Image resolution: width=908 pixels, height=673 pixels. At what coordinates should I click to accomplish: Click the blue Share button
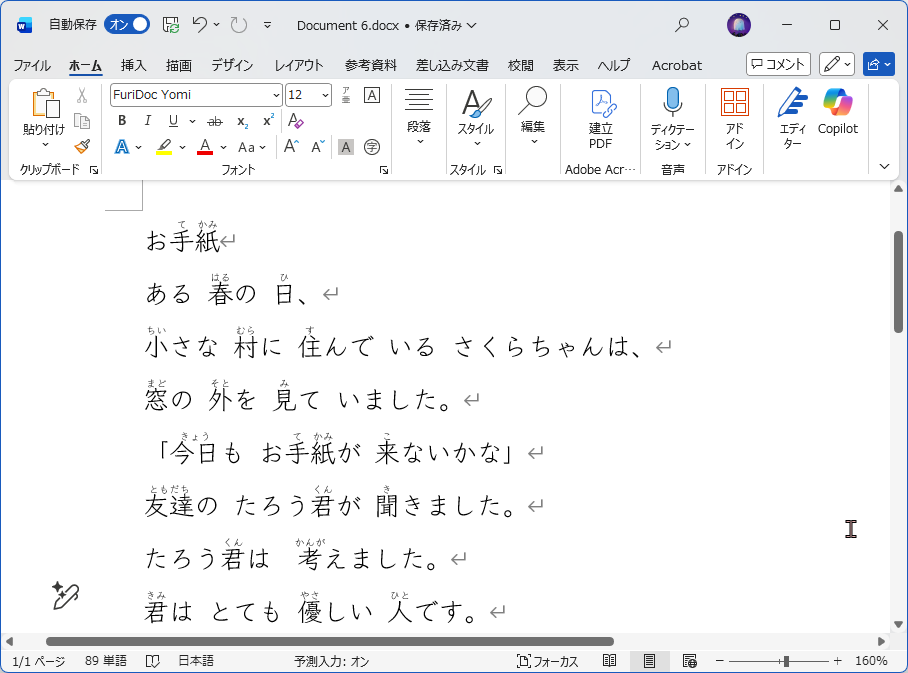878,64
